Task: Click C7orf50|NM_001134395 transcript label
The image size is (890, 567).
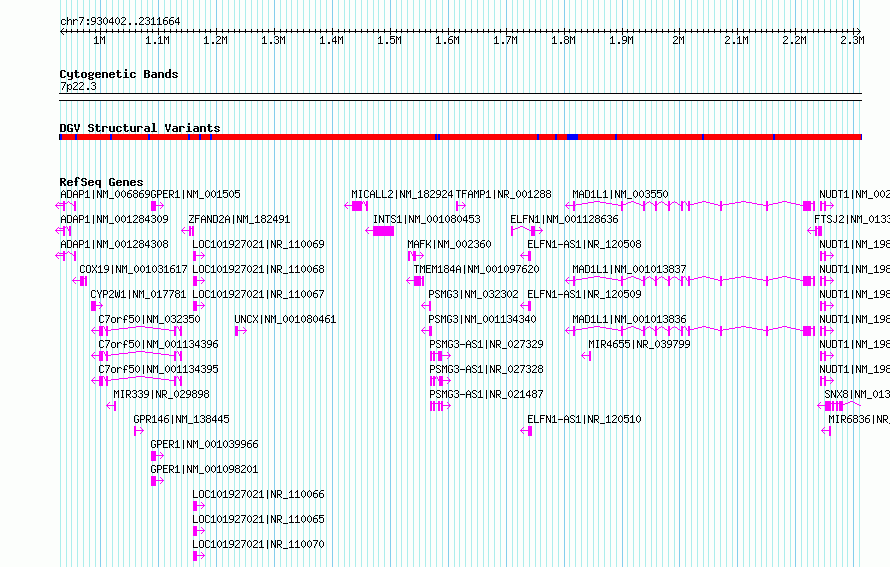Action: pos(158,369)
